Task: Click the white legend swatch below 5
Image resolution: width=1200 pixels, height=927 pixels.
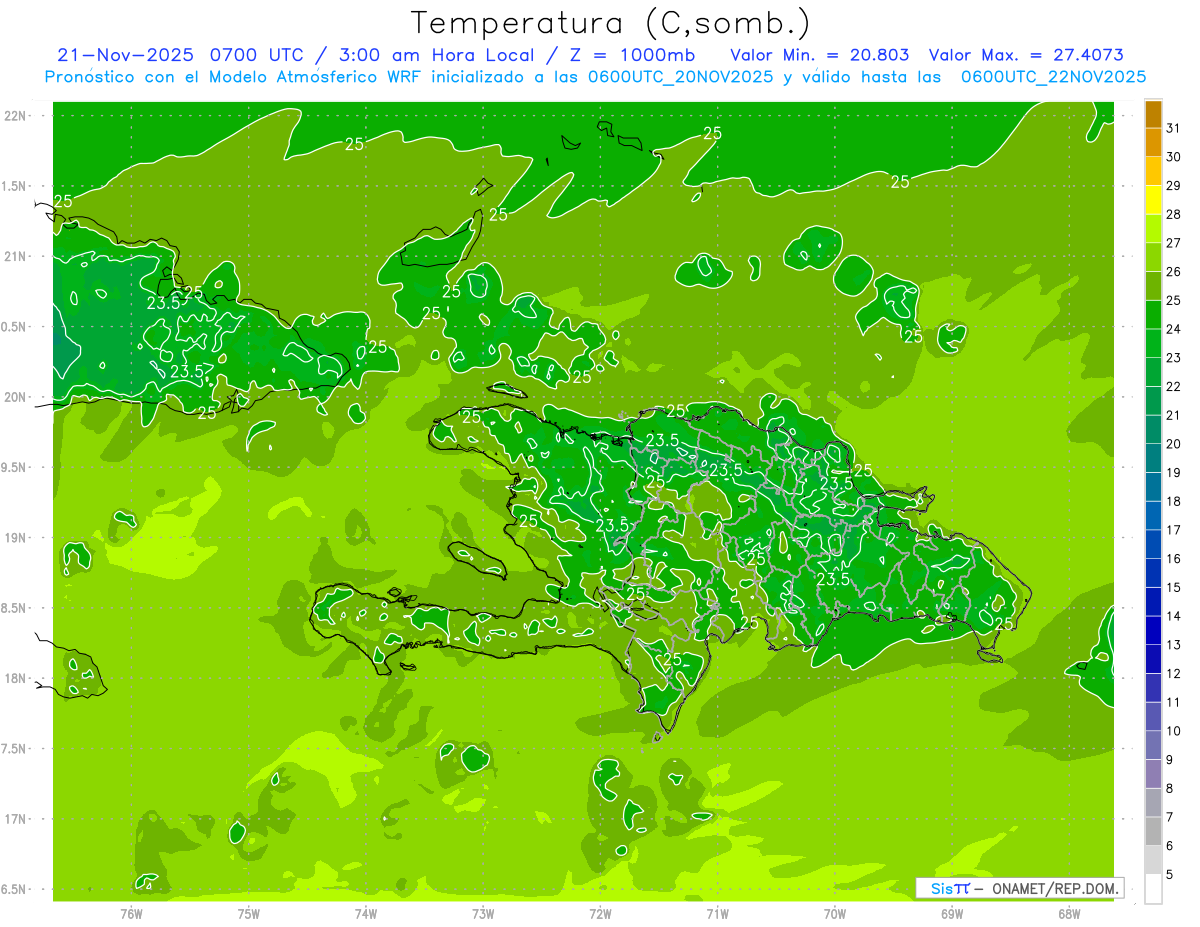Action: coord(1153,888)
